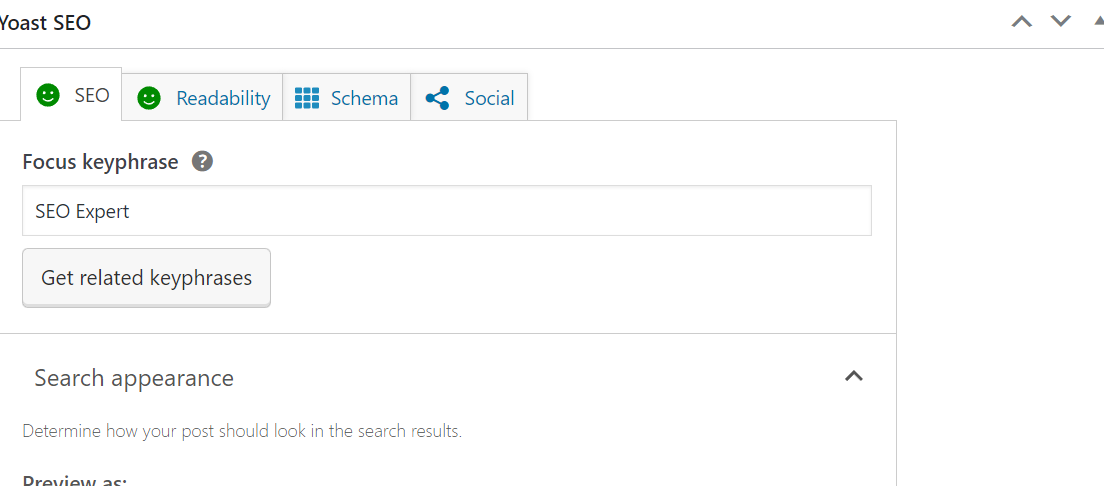Switch to the SEO tab
1104x486 pixels.
[x=91, y=96]
